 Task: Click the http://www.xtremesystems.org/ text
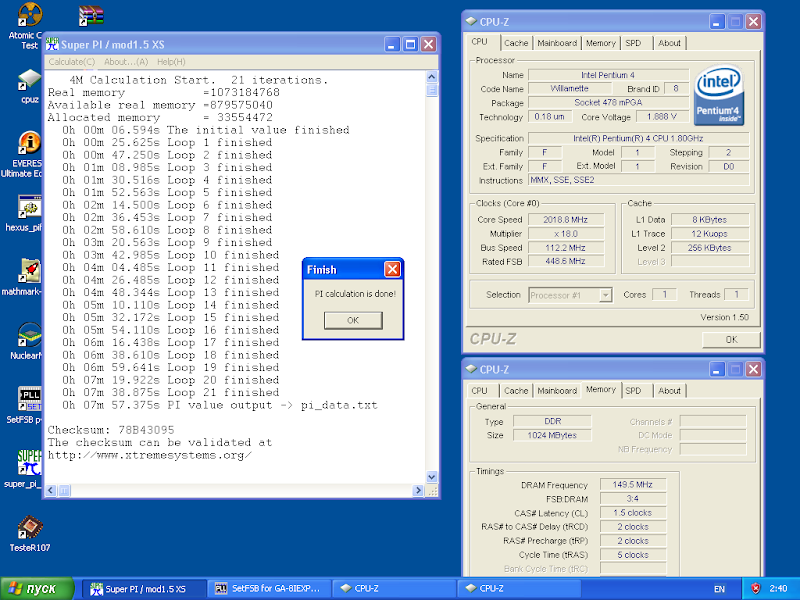149,455
